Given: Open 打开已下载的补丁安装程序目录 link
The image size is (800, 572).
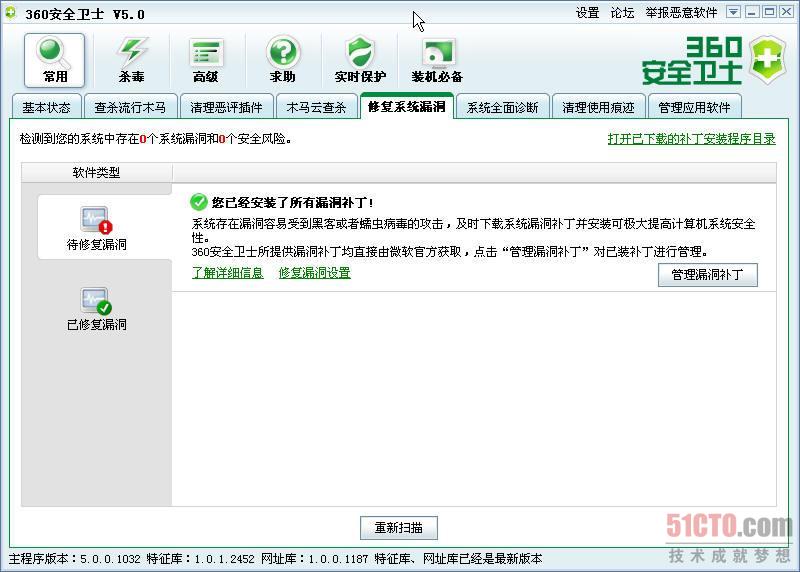Looking at the screenshot, I should [691, 138].
